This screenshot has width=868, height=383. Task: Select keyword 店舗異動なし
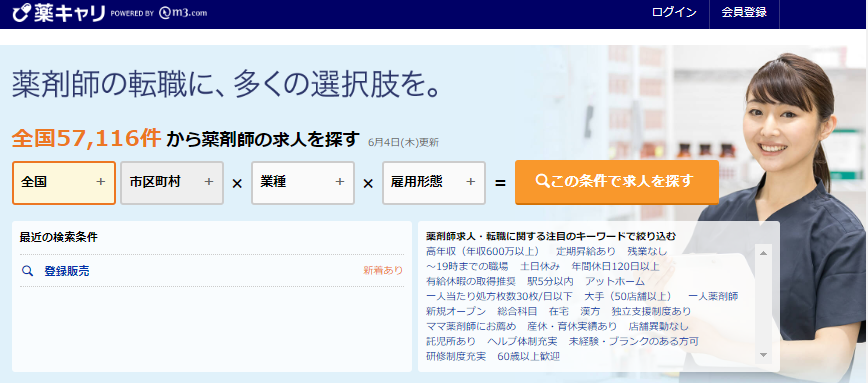coord(659,326)
